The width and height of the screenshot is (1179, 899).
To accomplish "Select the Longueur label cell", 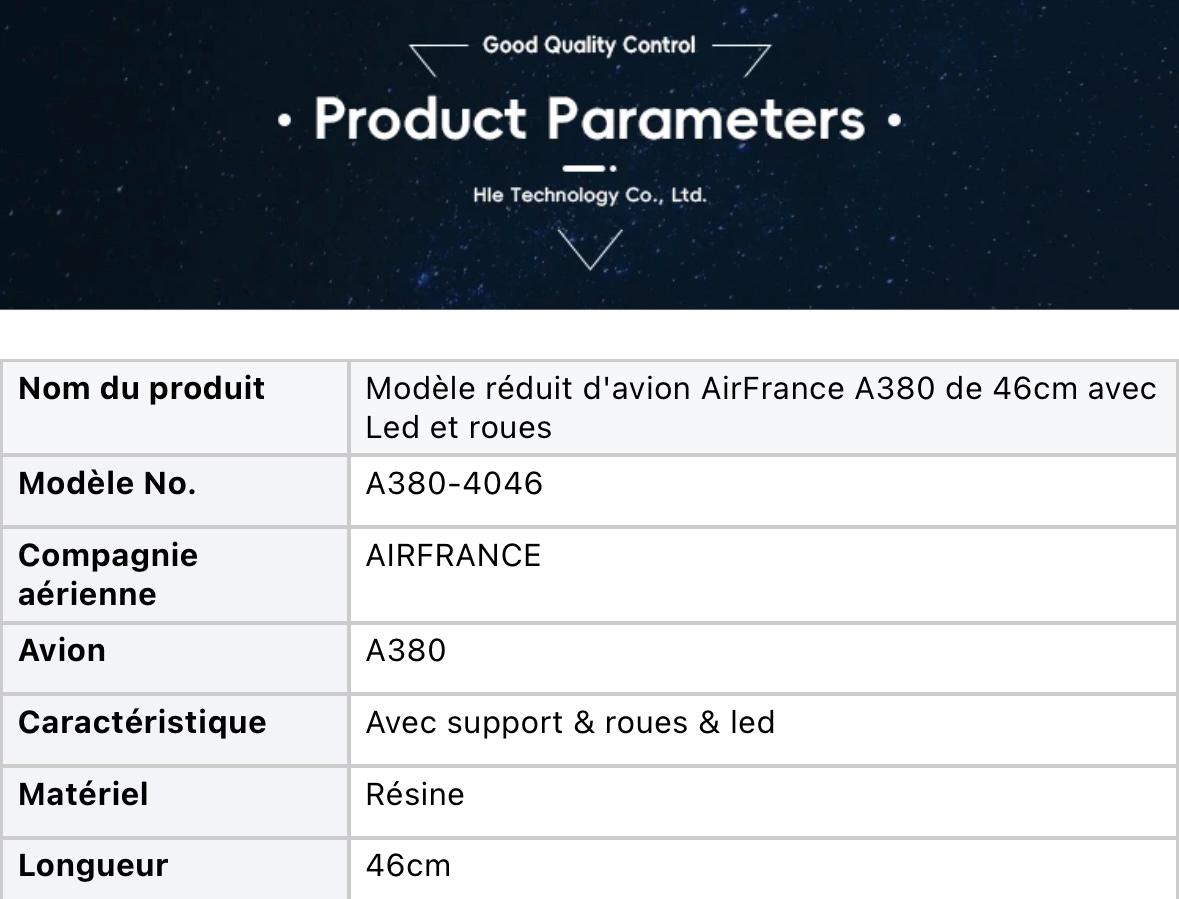I will click(x=175, y=869).
